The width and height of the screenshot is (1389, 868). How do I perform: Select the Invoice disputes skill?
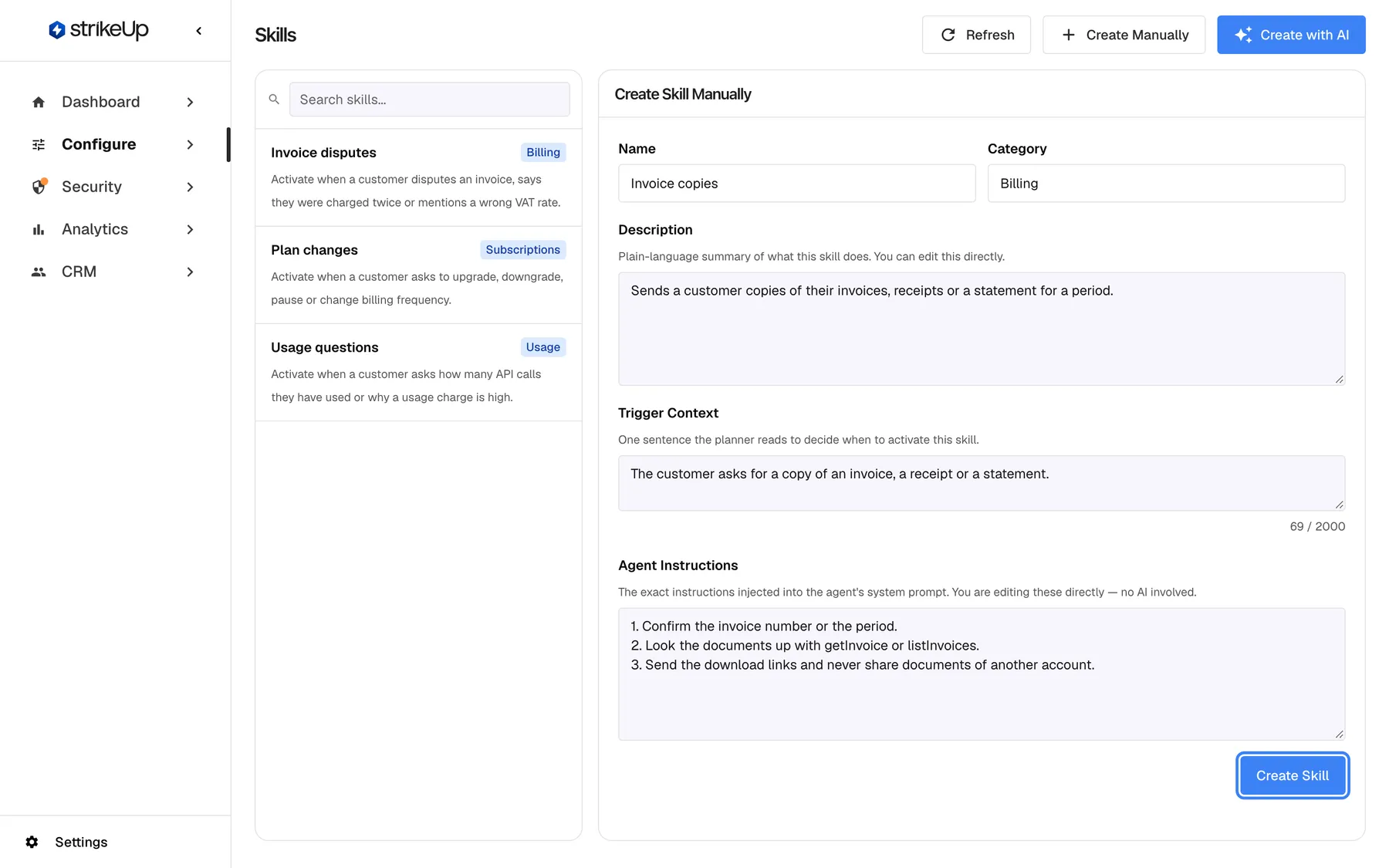[418, 177]
